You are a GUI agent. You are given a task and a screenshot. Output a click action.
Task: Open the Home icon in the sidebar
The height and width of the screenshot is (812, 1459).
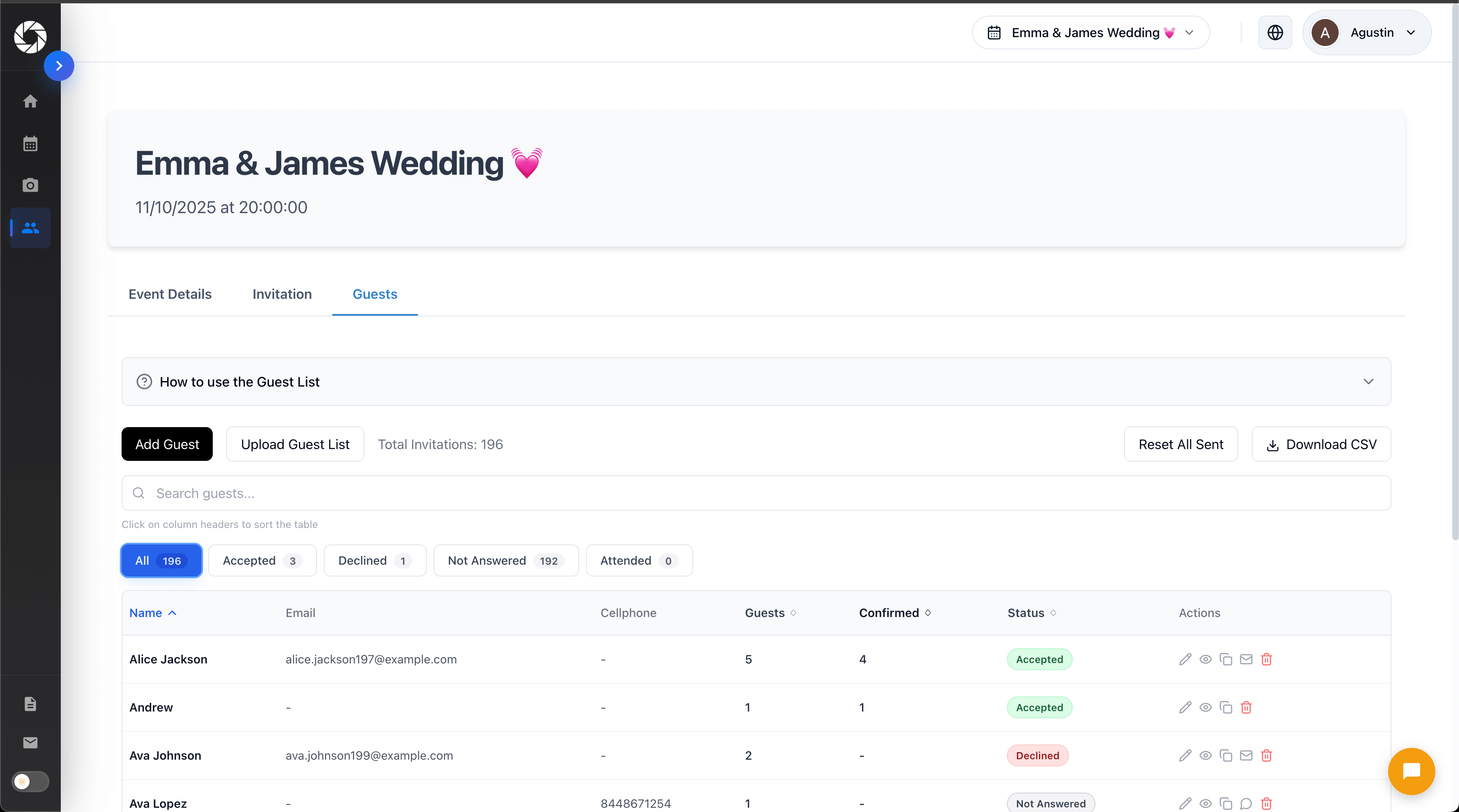(x=30, y=101)
